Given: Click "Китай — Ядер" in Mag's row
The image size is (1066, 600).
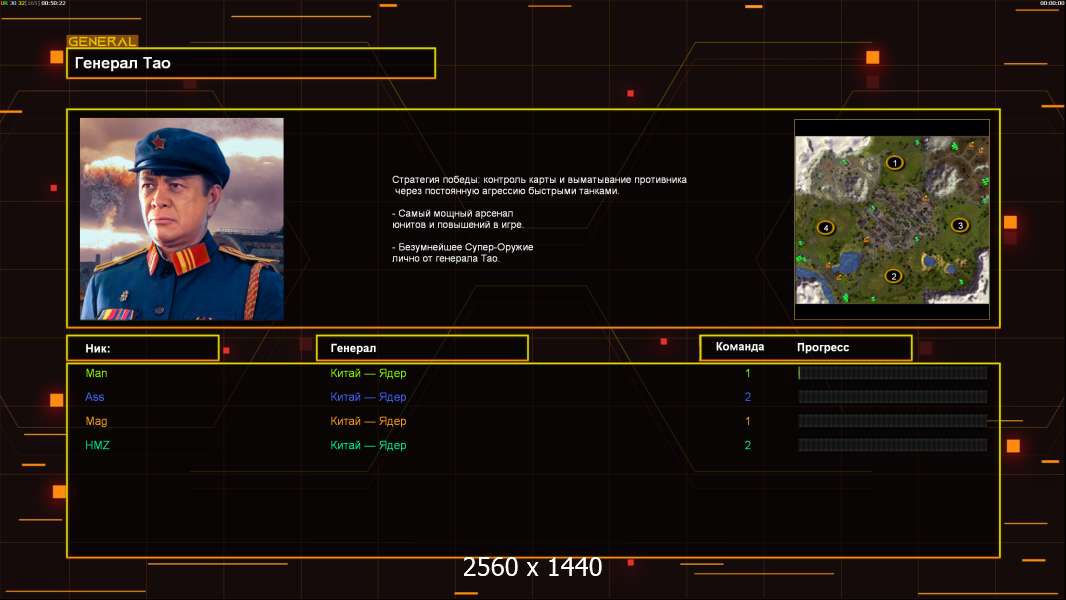Looking at the screenshot, I should pos(368,421).
